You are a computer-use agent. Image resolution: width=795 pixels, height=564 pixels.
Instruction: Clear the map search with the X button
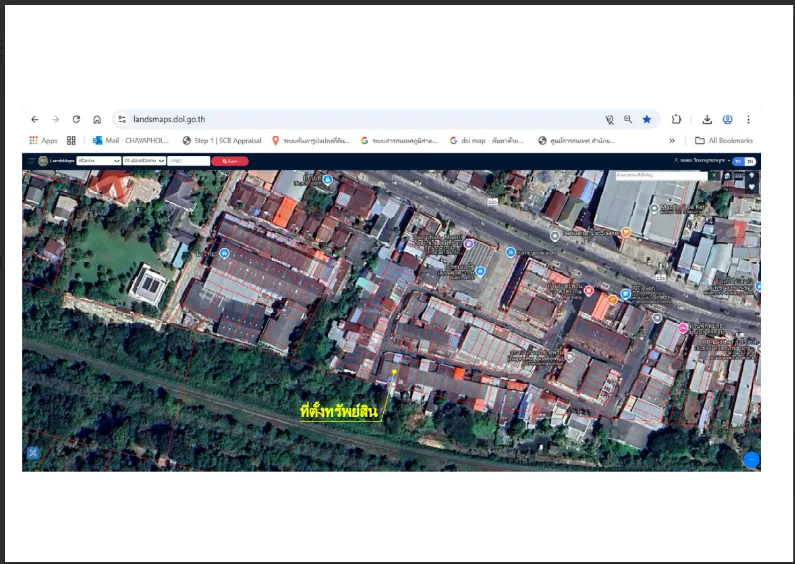(x=714, y=175)
